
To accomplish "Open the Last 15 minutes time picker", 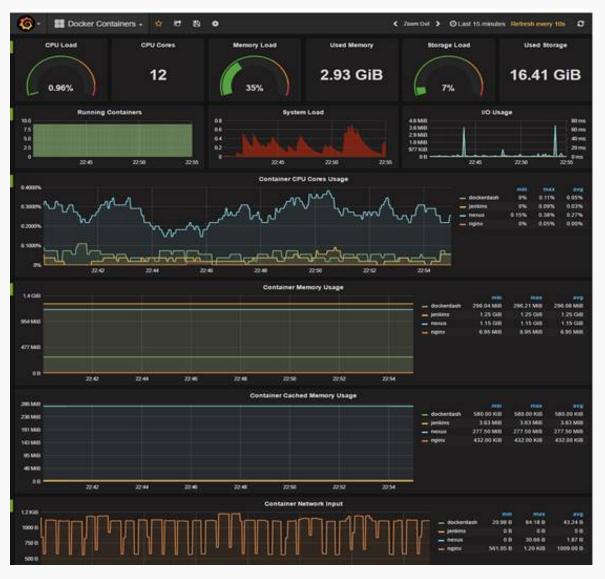I will 477,24.
